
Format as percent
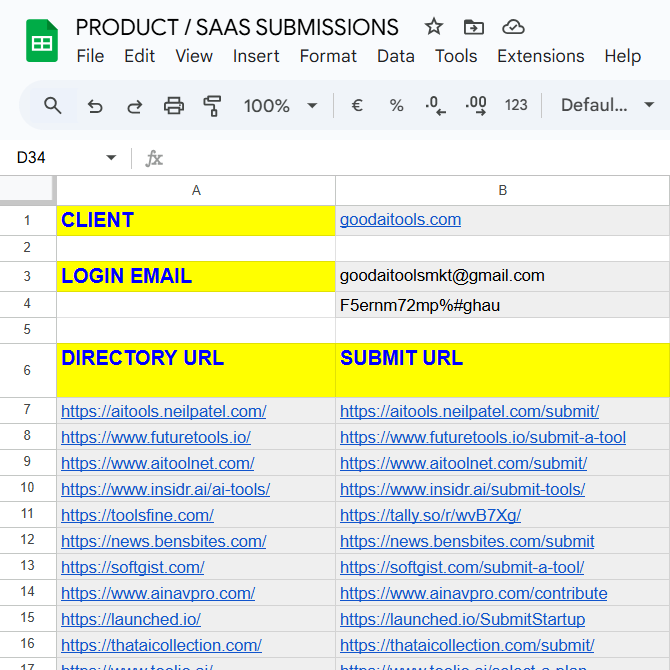pyautogui.click(x=396, y=105)
